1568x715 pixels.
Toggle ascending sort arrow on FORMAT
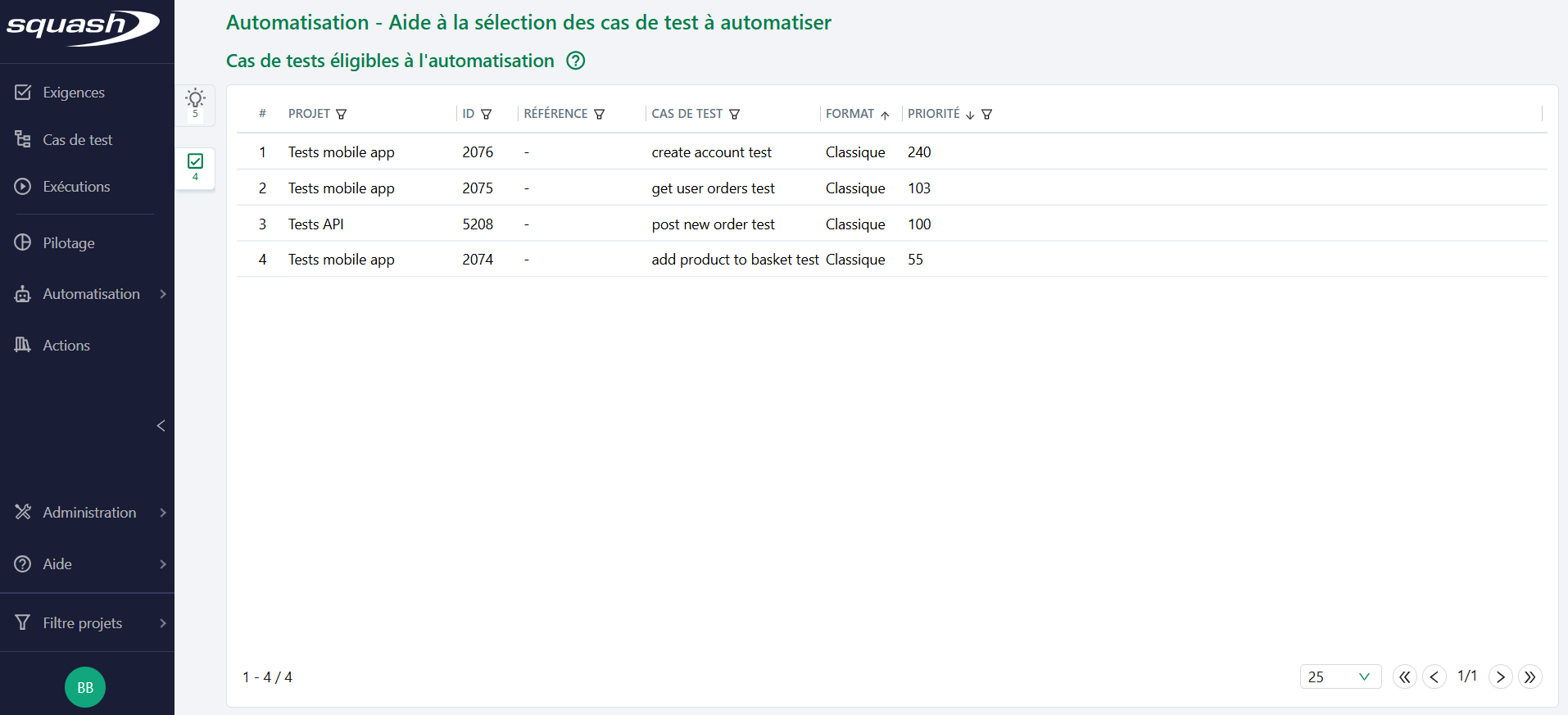point(885,115)
